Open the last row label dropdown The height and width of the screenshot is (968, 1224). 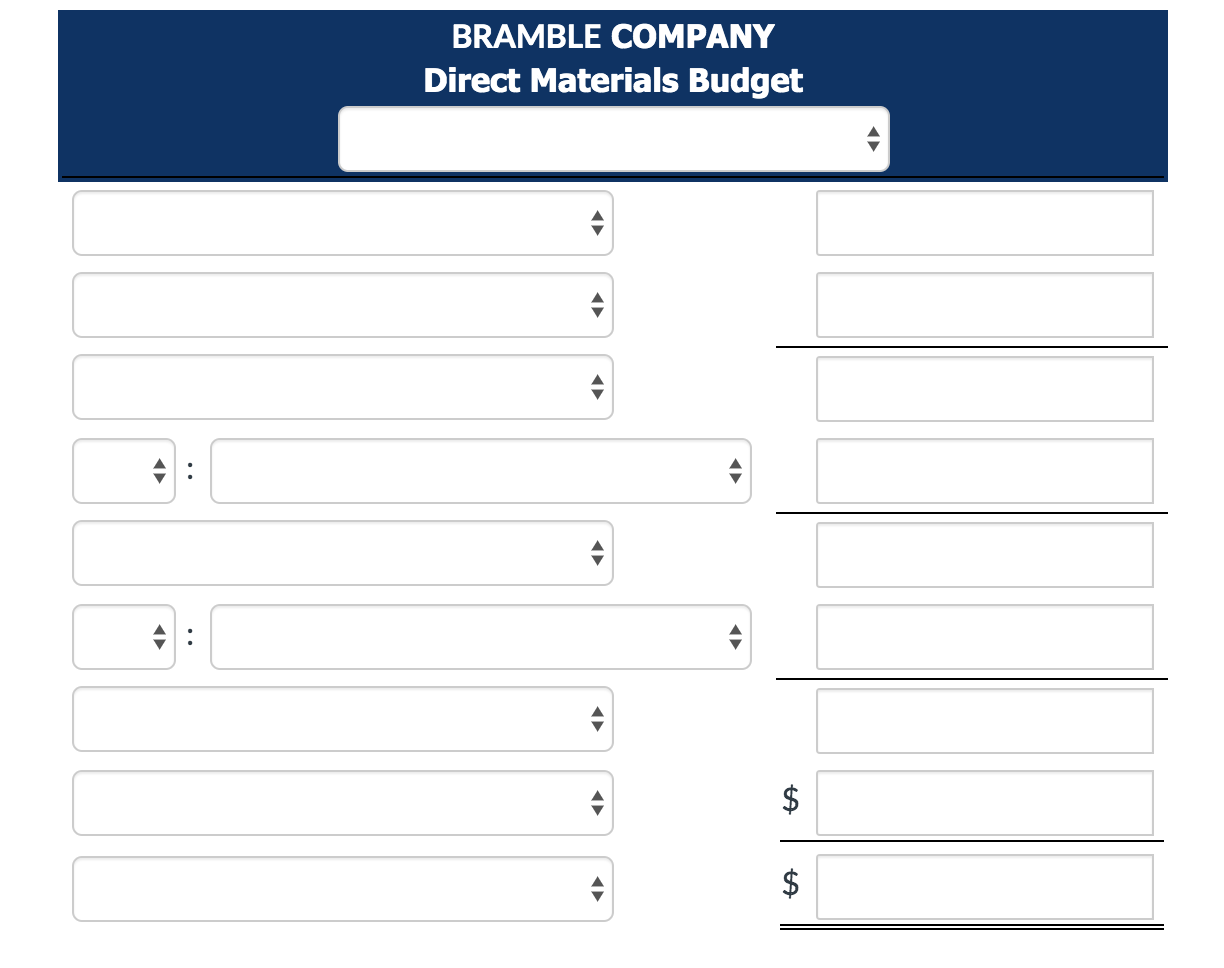coord(342,887)
